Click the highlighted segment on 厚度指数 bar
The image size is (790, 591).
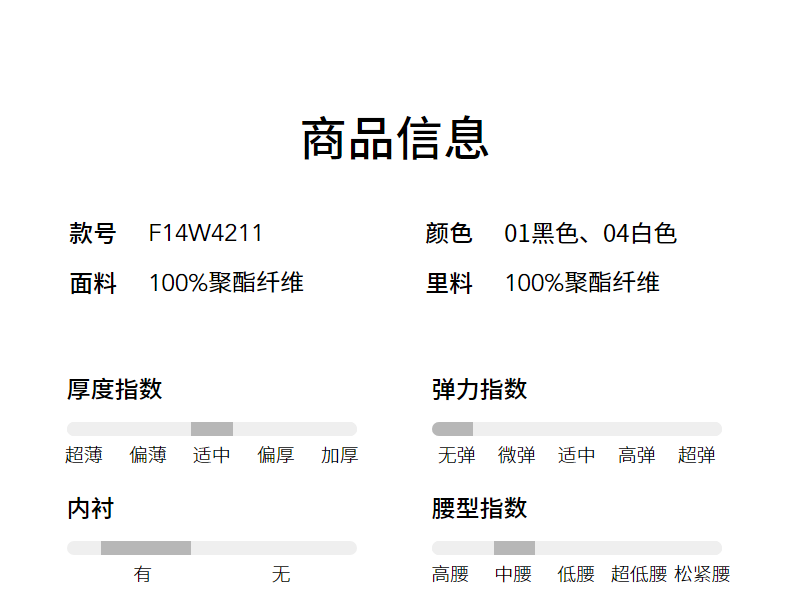click(212, 429)
